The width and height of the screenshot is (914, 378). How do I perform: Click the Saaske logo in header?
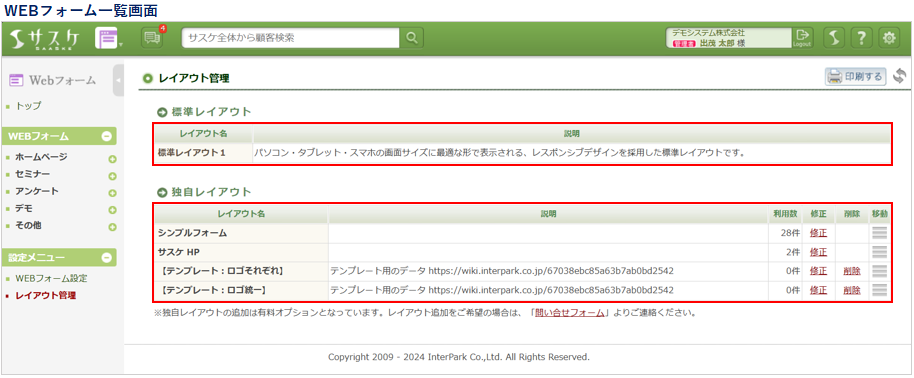tap(45, 38)
